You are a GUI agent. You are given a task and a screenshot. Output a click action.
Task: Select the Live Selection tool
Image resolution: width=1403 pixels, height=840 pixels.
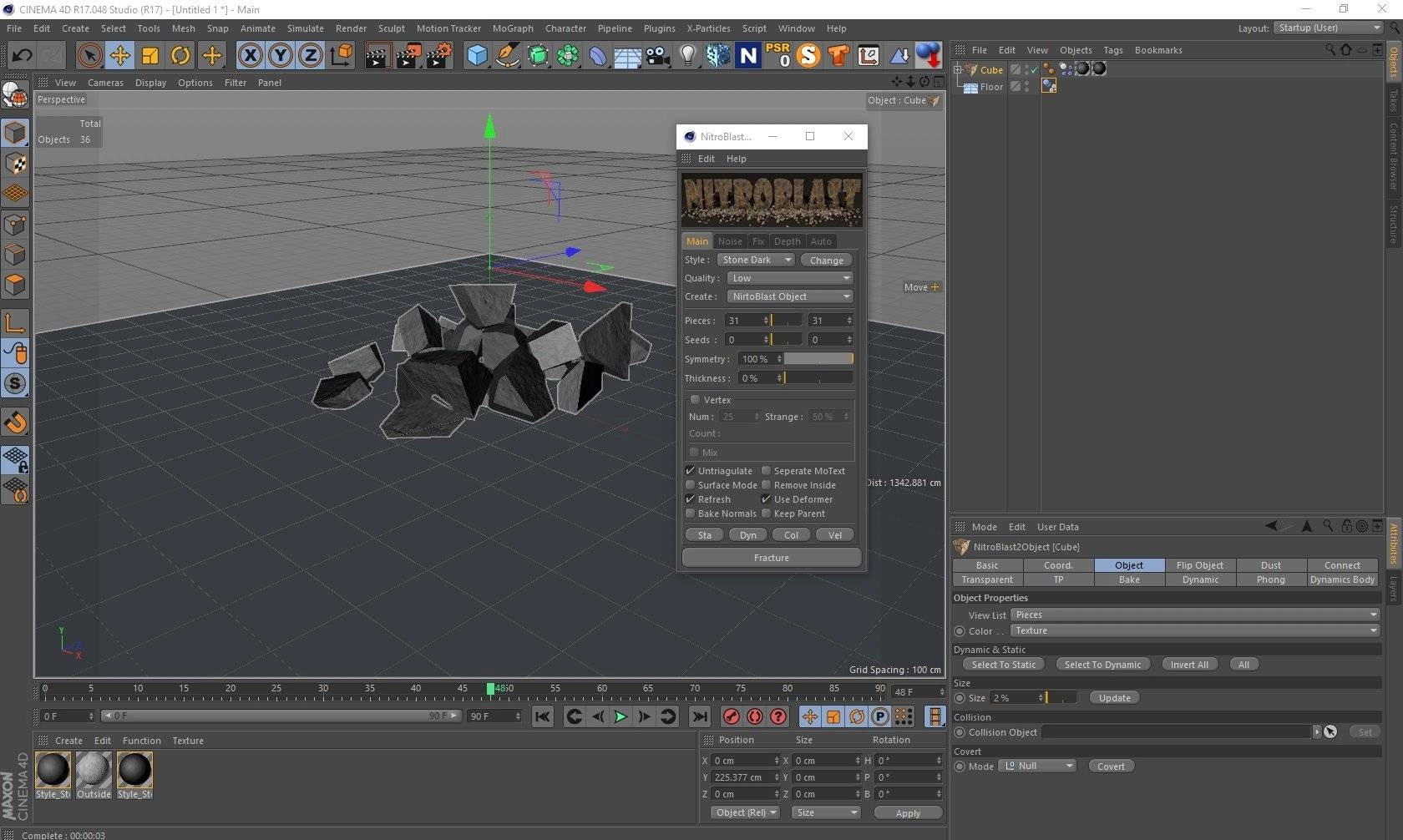click(89, 56)
